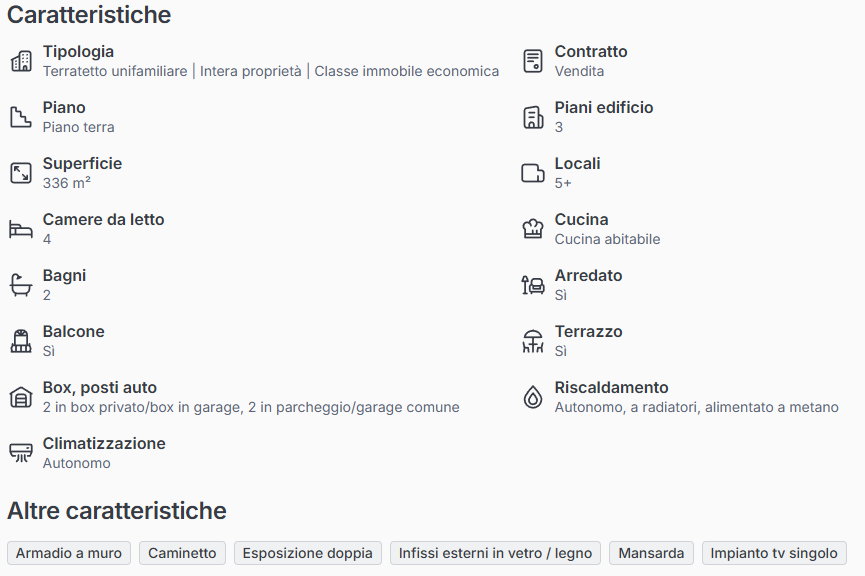Click Infissi esterni in vetro / legno tag
This screenshot has height=576, width=865.
[496, 553]
